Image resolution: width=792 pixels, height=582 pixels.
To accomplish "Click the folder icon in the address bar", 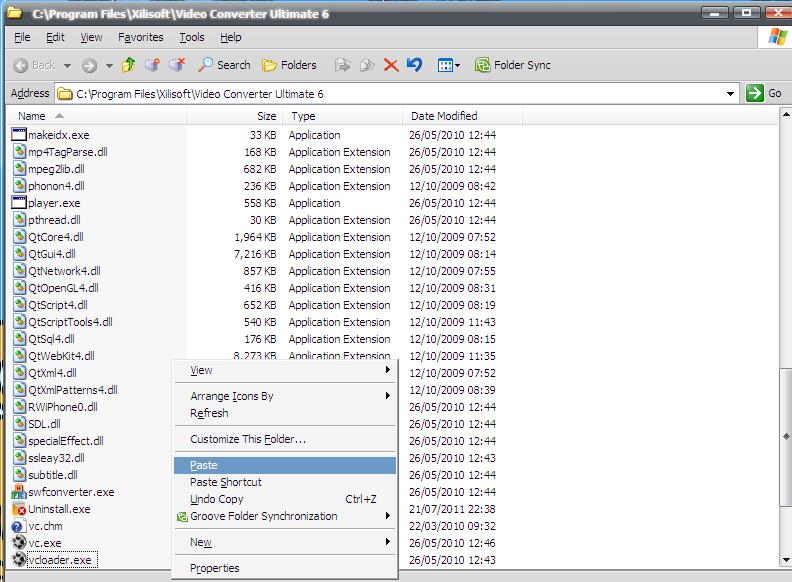I will (x=64, y=93).
